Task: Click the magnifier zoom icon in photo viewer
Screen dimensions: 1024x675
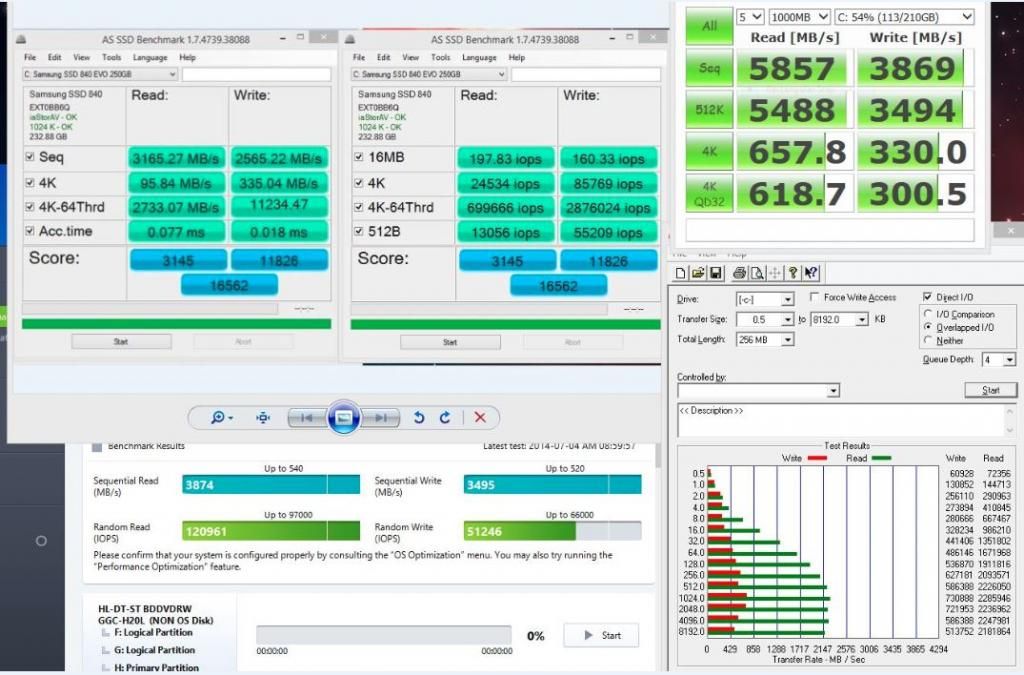Action: coord(221,417)
